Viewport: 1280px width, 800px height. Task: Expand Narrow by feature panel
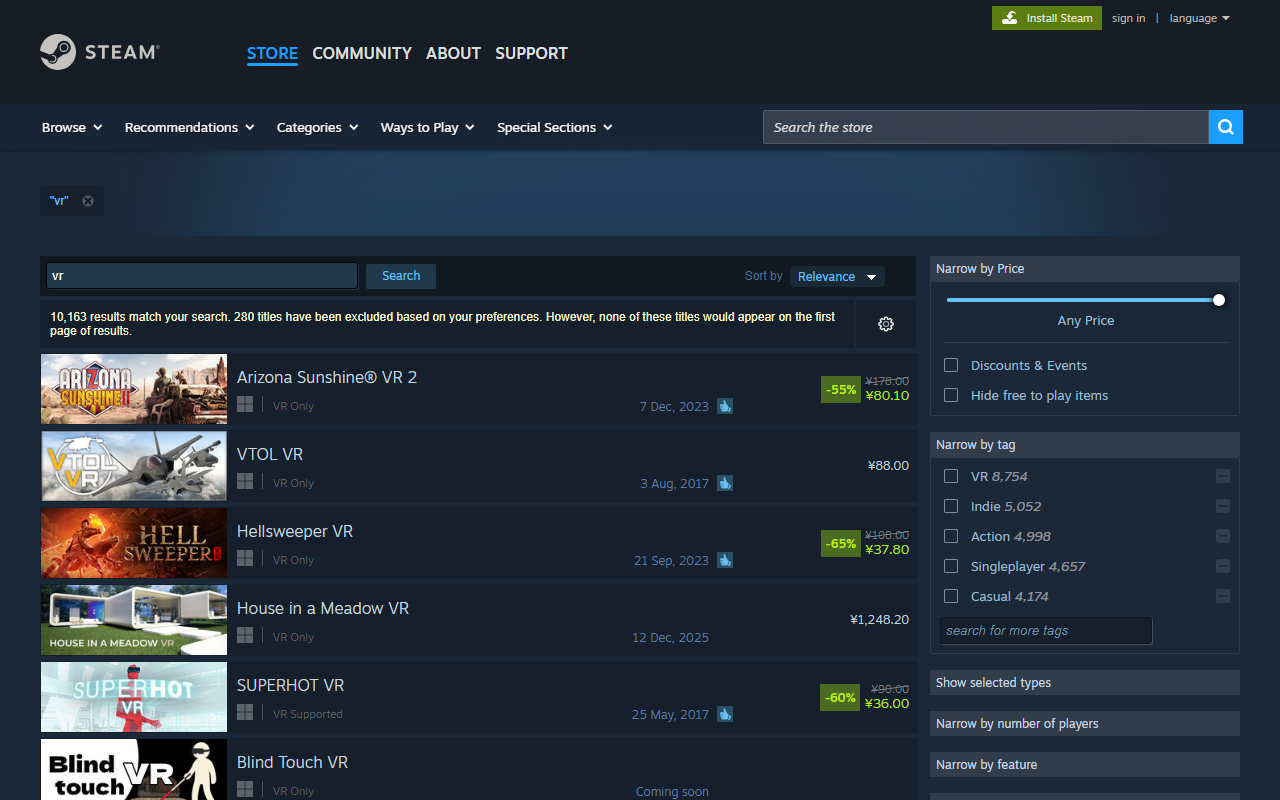pos(1085,764)
